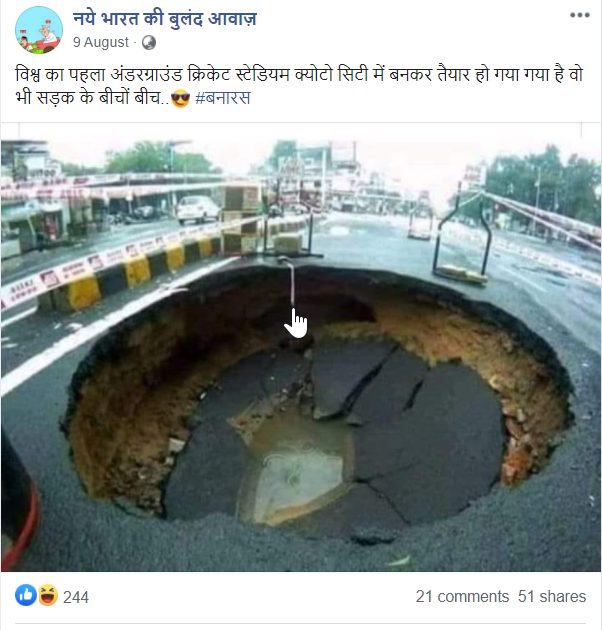Viewport: 602px width, 630px height.
Task: Click the Hindi caption text of the post
Action: click(299, 86)
